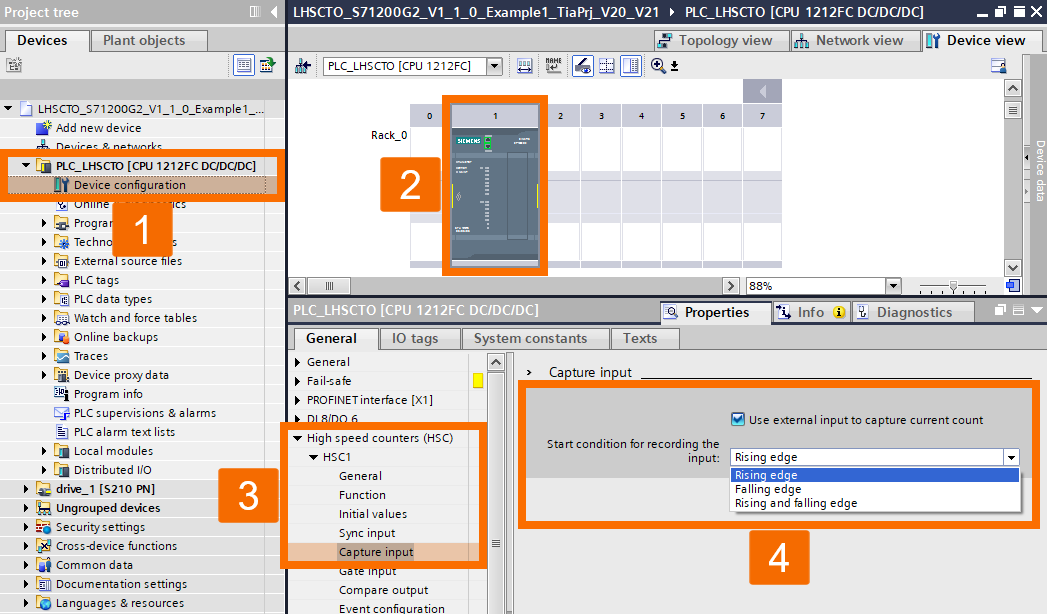Image resolution: width=1047 pixels, height=614 pixels.
Task: Collapse the PLC_LHSCTO tree node
Action: (x=25, y=166)
